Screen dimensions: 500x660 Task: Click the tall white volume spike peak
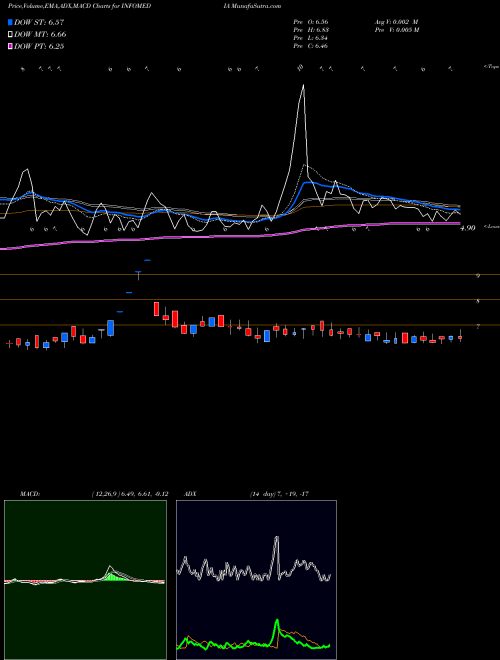coord(303,86)
